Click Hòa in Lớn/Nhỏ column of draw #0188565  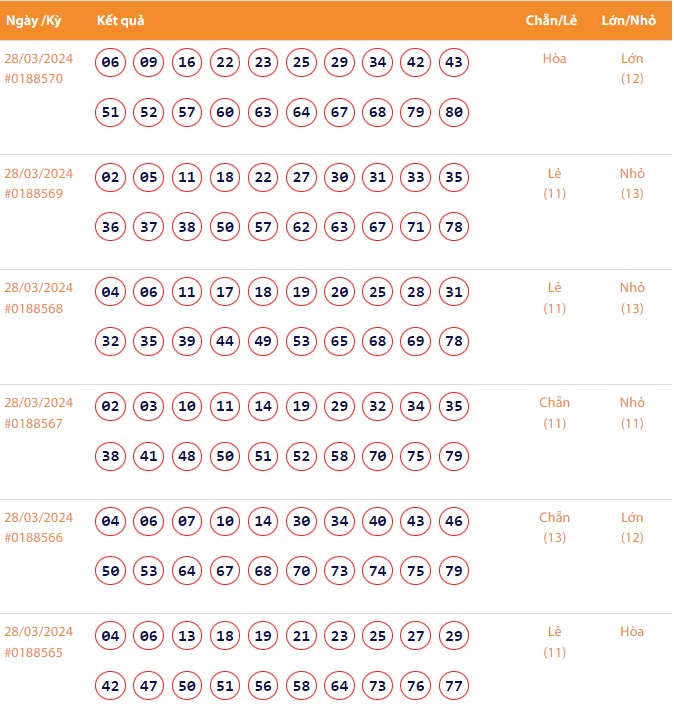click(631, 631)
